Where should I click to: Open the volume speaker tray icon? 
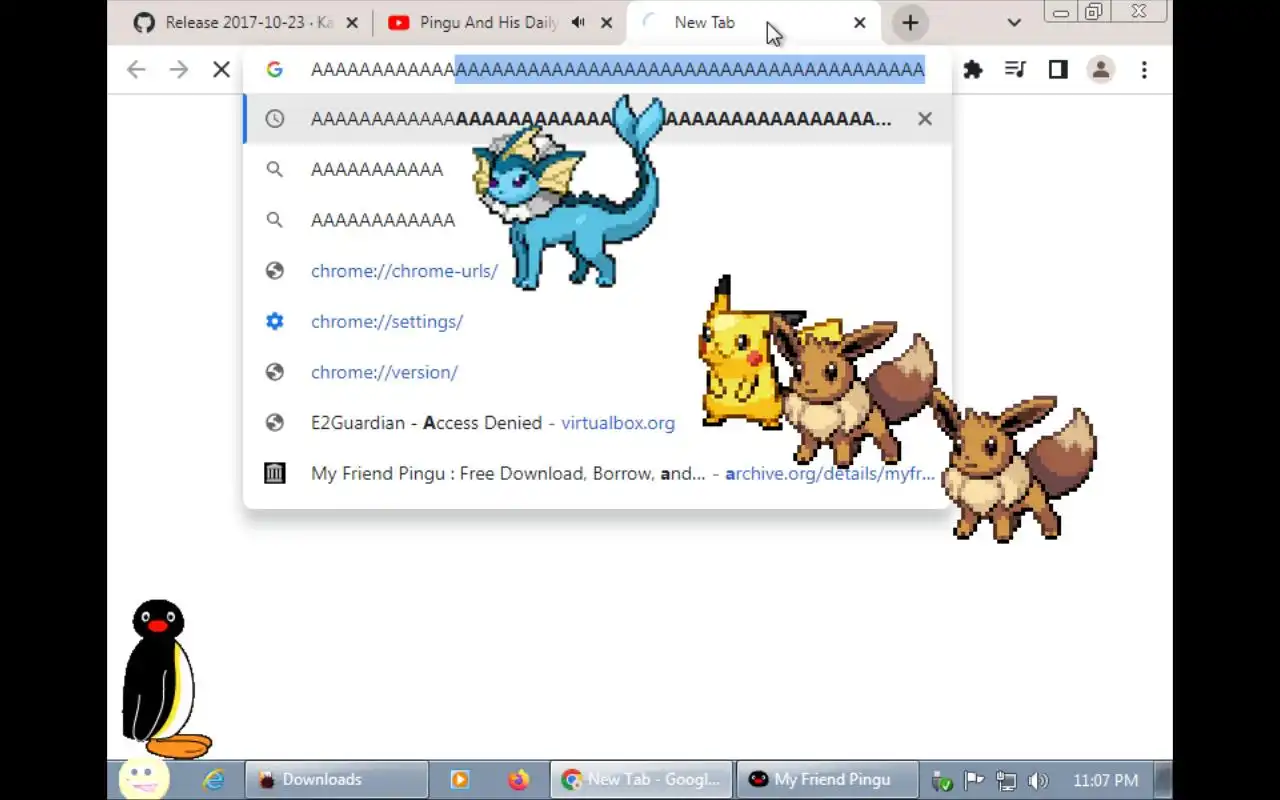click(x=1038, y=780)
